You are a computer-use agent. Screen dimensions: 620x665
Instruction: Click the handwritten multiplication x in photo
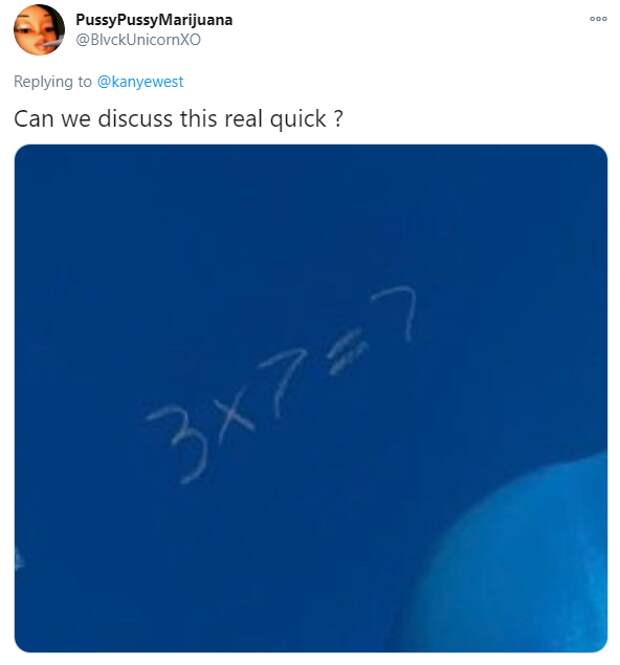pos(235,418)
